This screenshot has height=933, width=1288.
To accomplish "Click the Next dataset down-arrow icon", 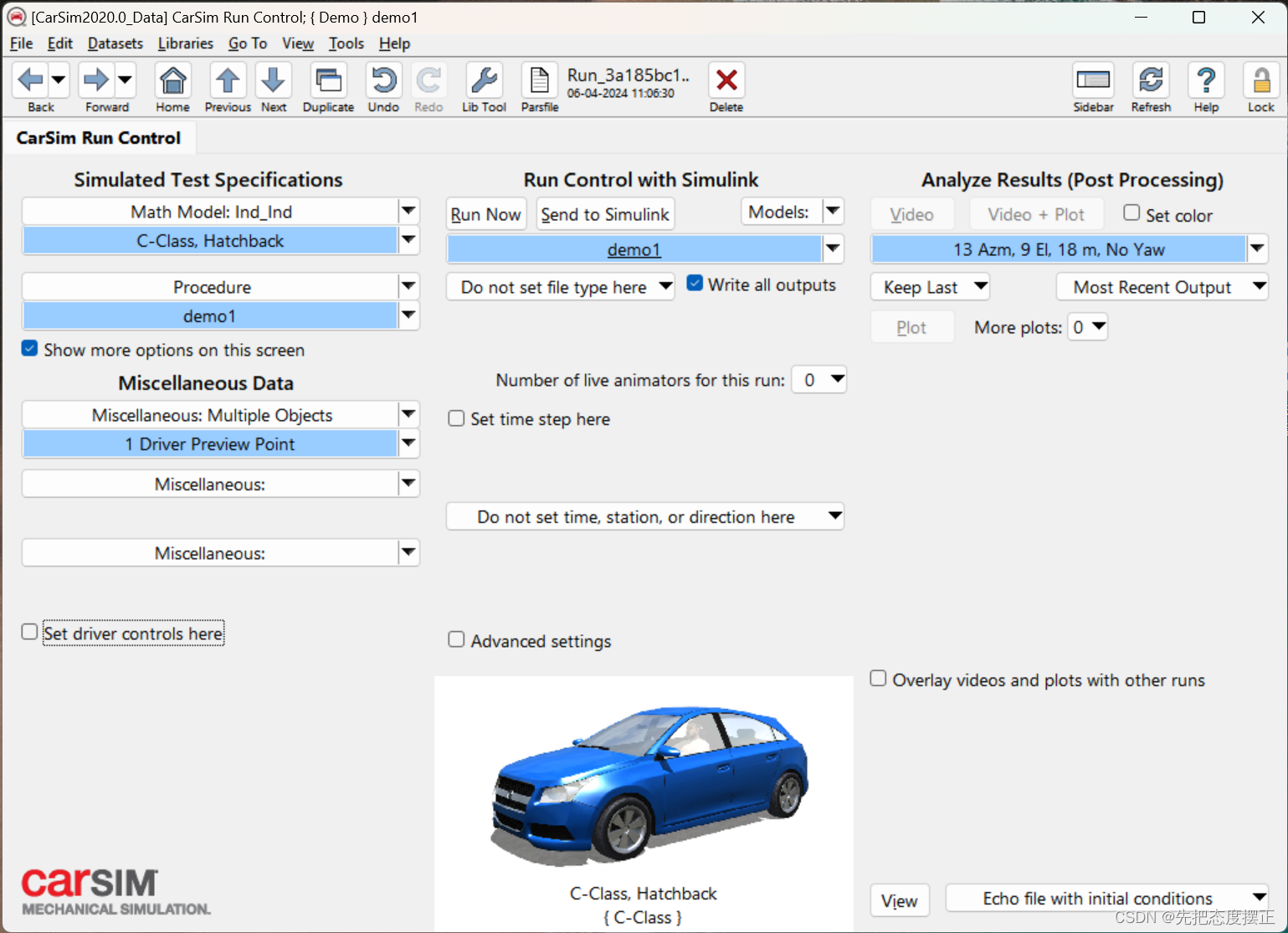I will pyautogui.click(x=274, y=80).
